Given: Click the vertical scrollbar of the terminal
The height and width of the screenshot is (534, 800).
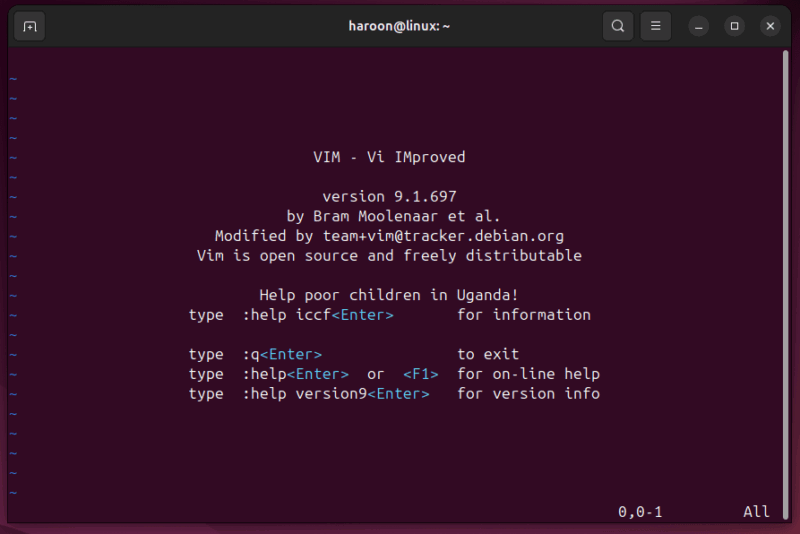Looking at the screenshot, I should pos(785,284).
